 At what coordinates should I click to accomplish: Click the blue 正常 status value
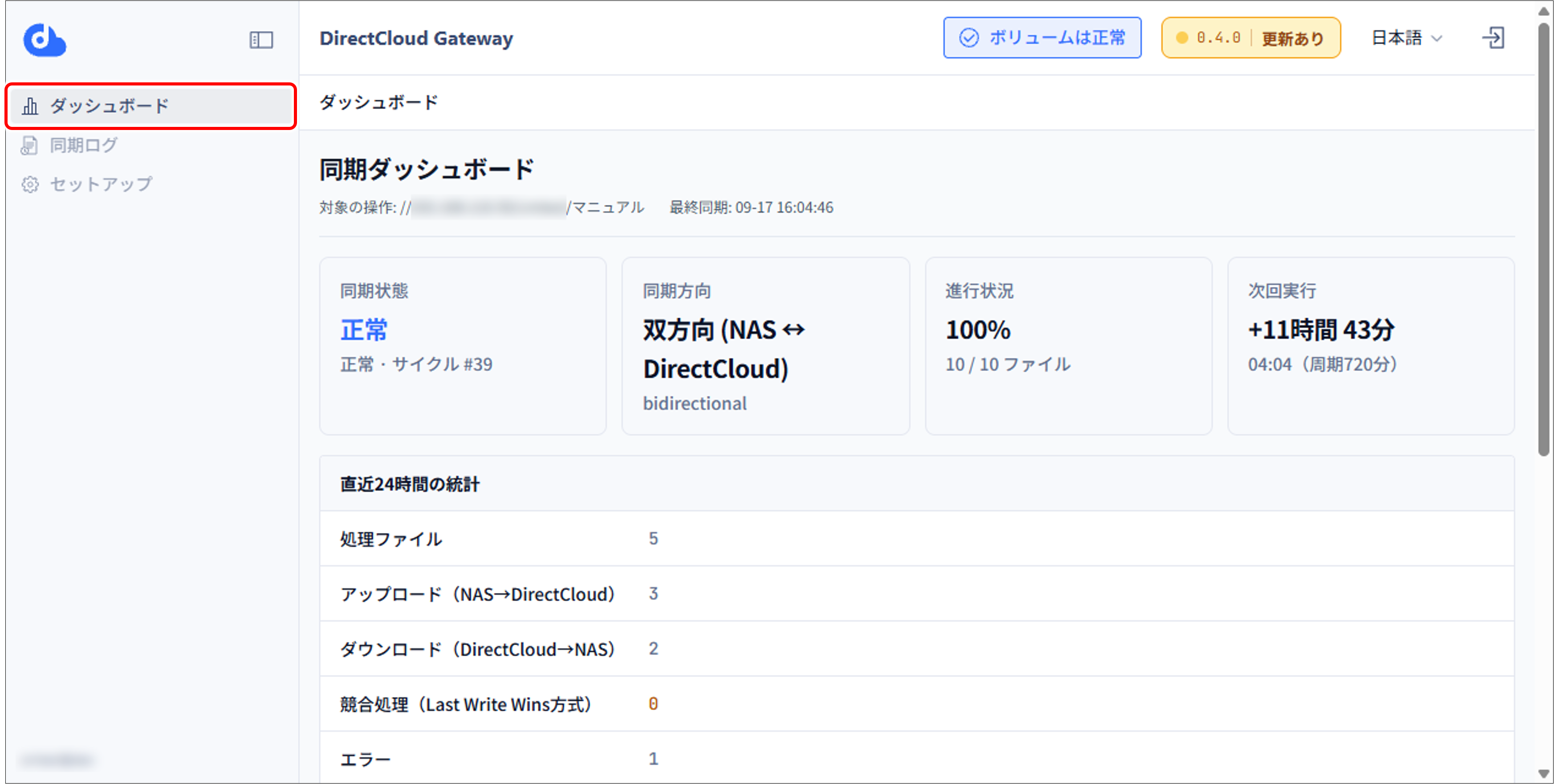pyautogui.click(x=364, y=330)
